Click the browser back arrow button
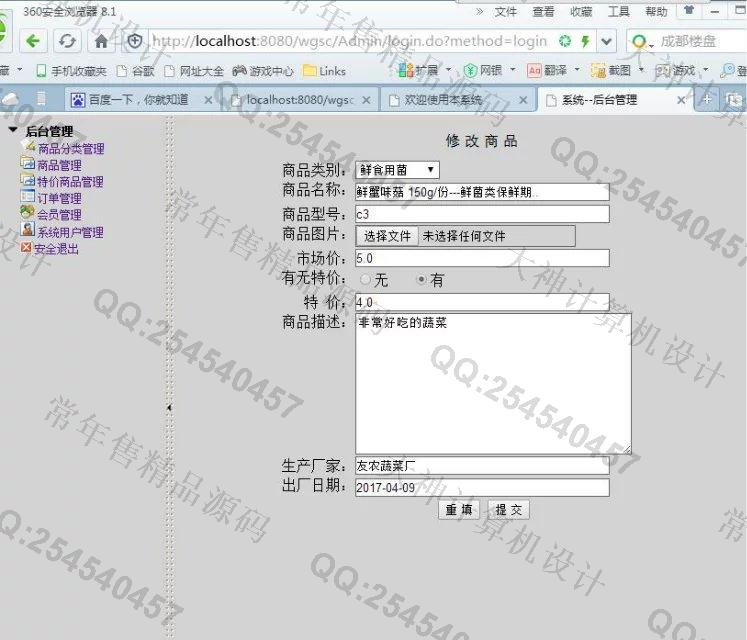 35,42
